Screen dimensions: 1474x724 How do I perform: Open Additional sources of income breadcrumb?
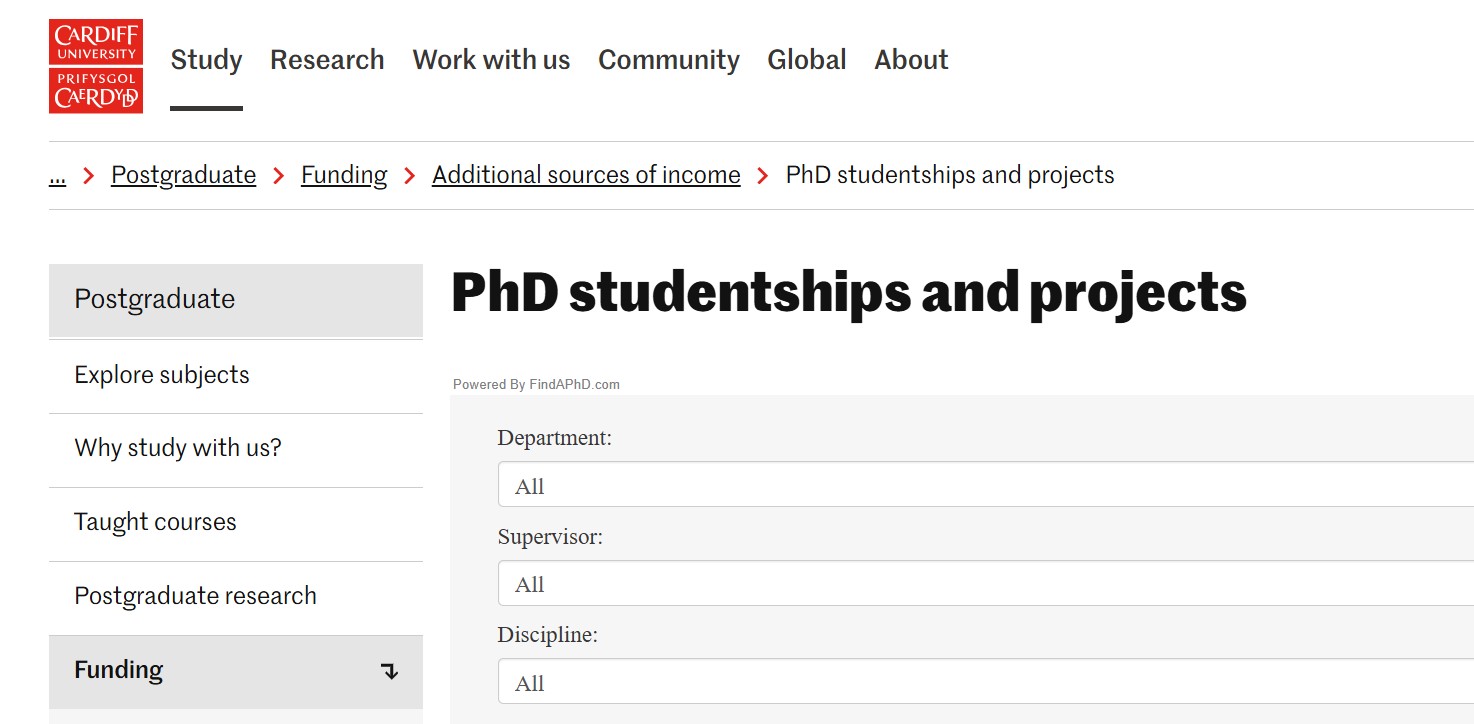(586, 175)
